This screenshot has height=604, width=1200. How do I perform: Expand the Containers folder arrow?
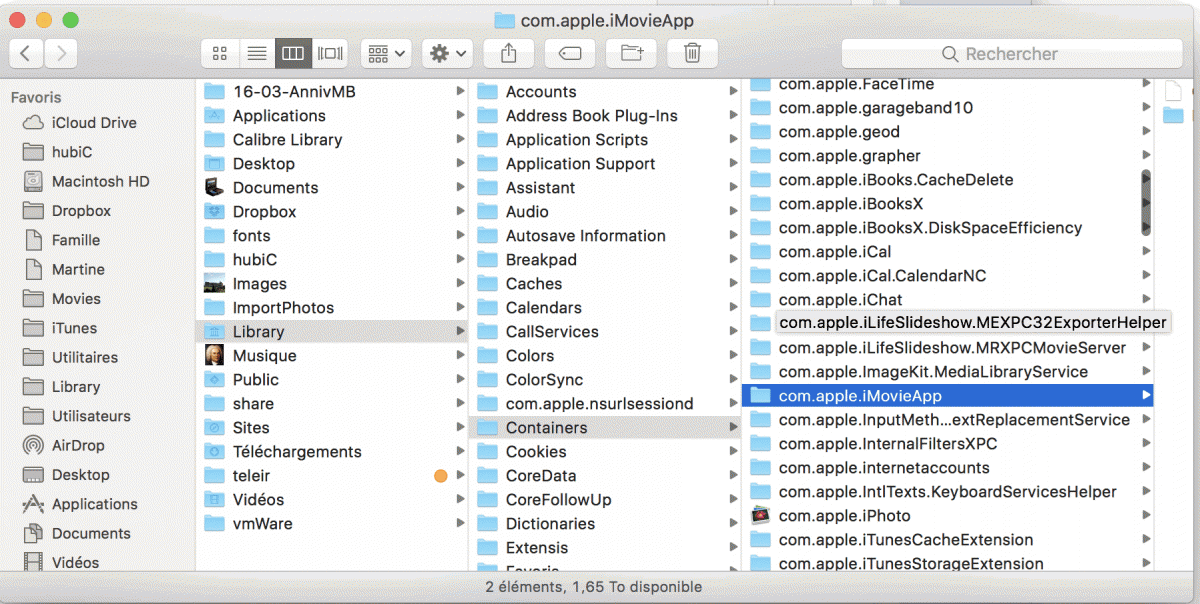pos(733,428)
